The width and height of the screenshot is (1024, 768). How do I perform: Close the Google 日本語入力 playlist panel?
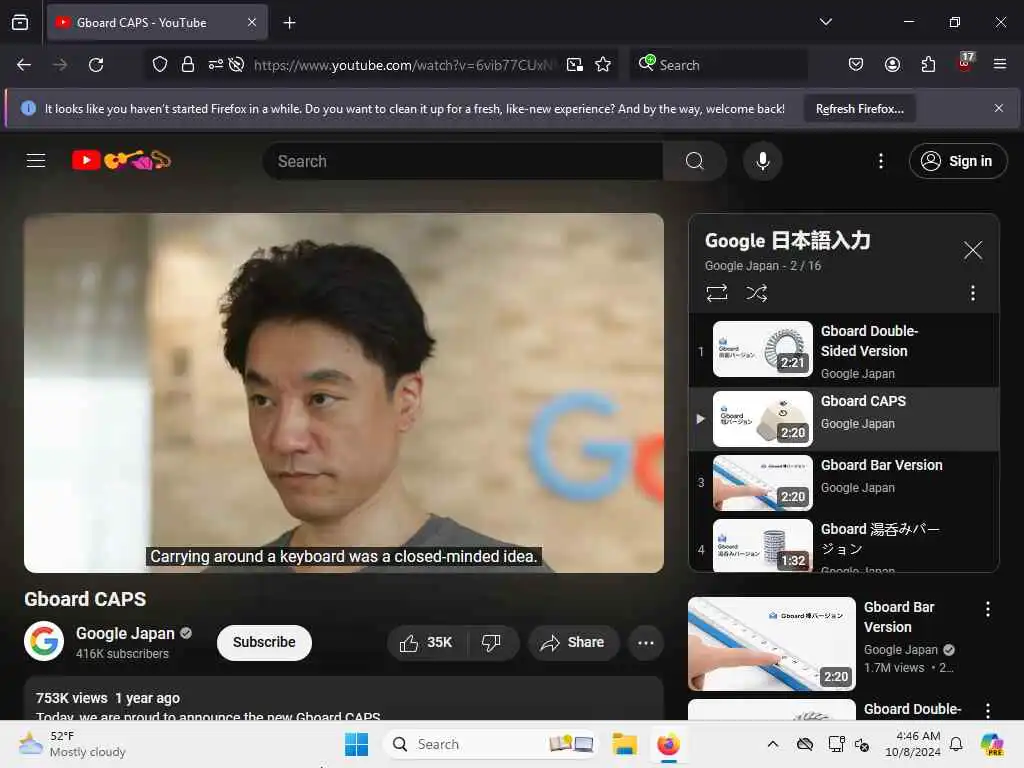tap(972, 250)
